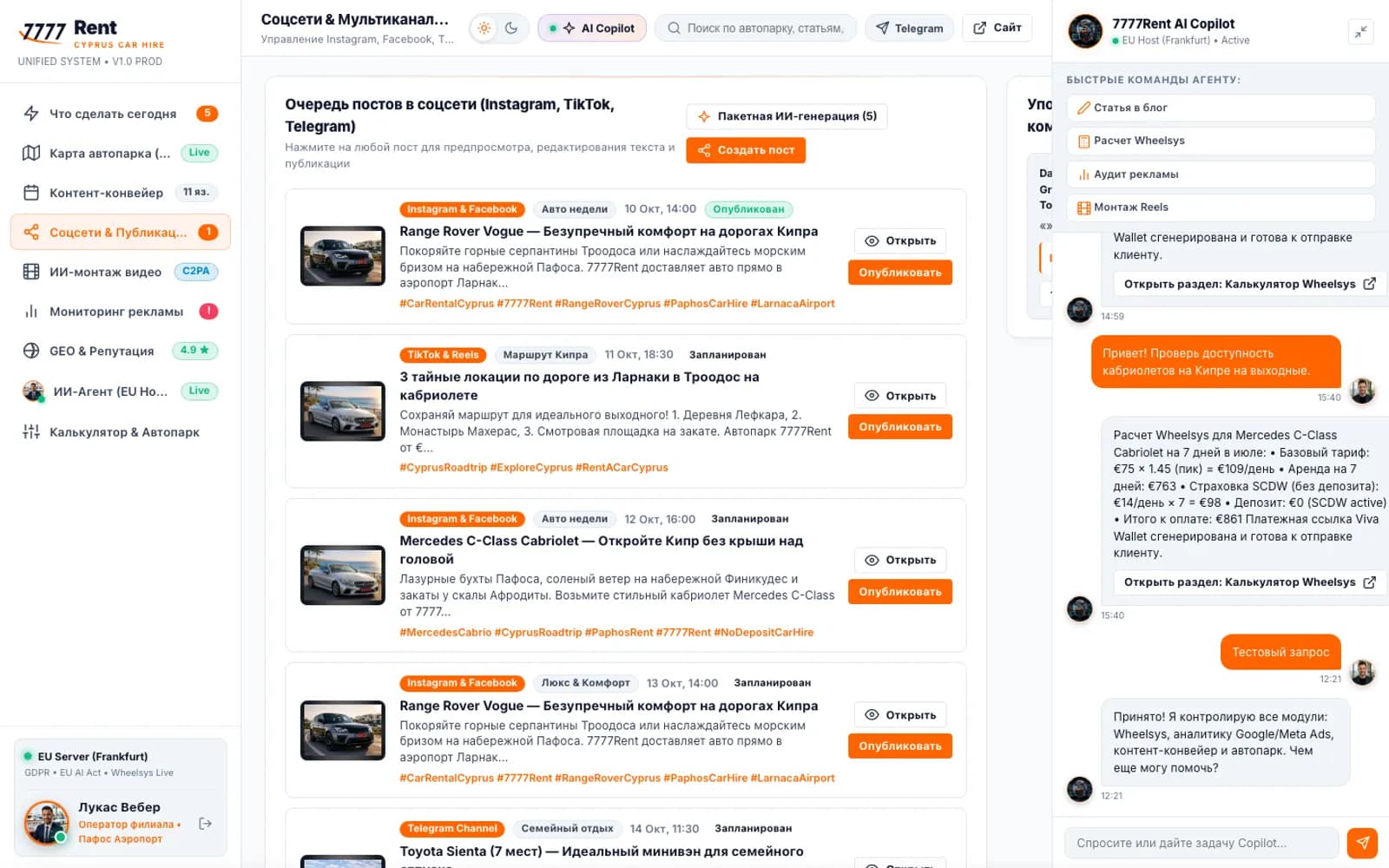Click the Mercedes C-Class Cabriolet post thumbnail
This screenshot has height=868, width=1389.
click(x=343, y=575)
